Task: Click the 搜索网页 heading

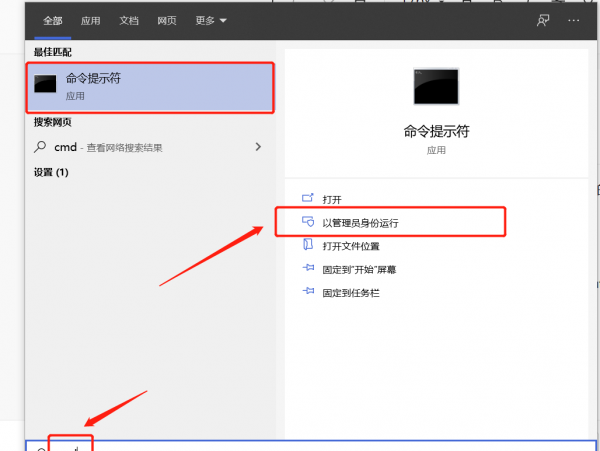Action: [52, 122]
